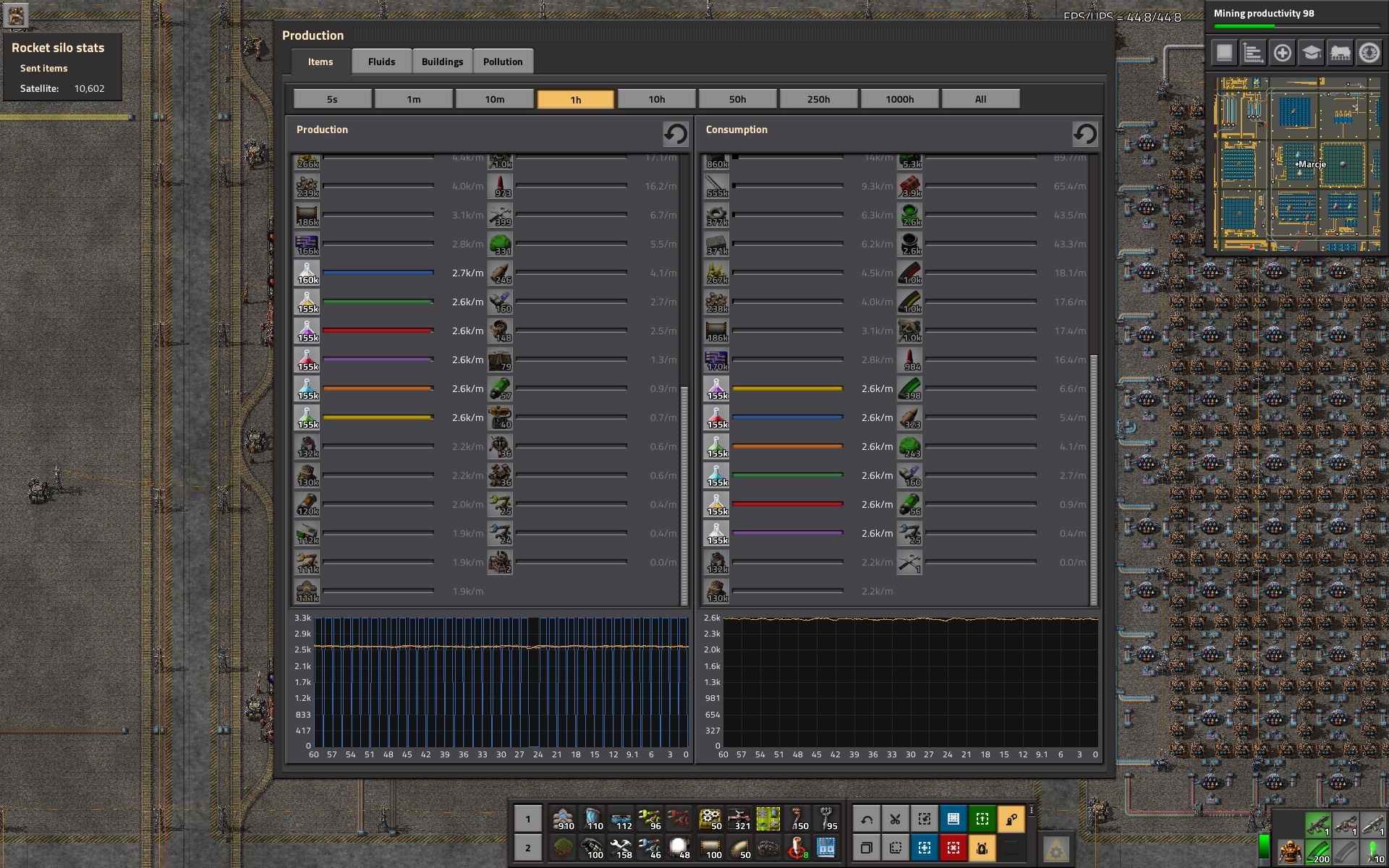Reset the Consumption panel selection

coord(1084,134)
